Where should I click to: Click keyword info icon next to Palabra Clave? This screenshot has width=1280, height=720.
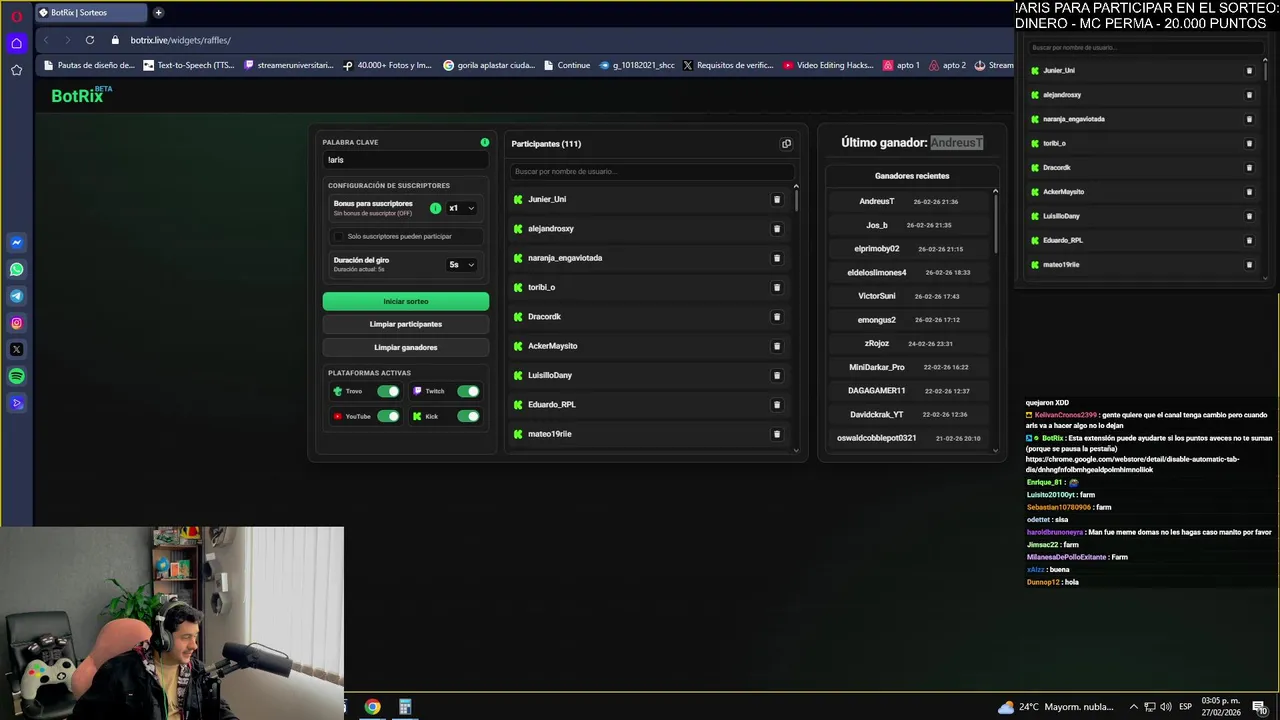click(x=485, y=142)
